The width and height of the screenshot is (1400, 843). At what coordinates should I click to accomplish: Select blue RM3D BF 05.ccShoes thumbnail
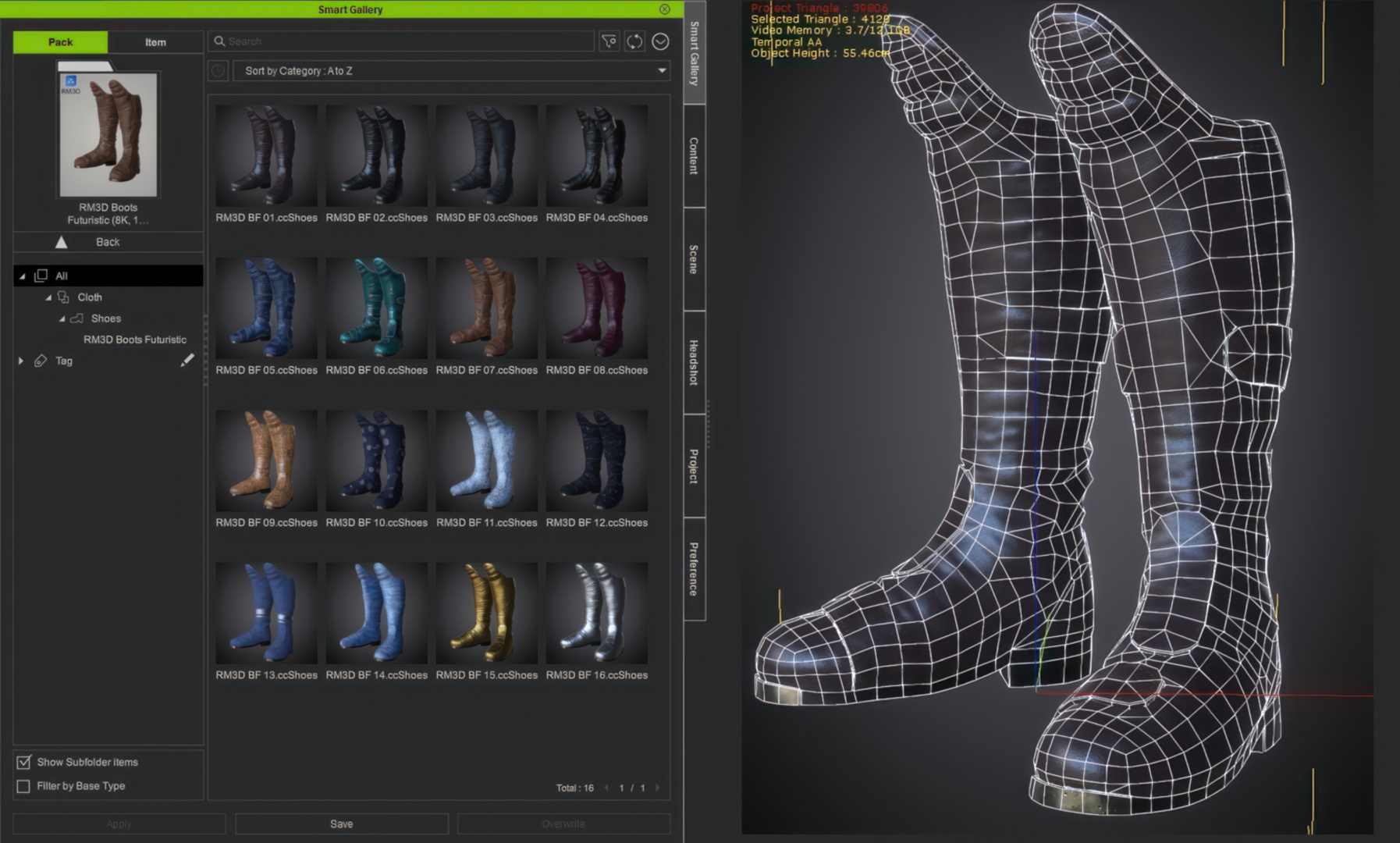tap(266, 308)
